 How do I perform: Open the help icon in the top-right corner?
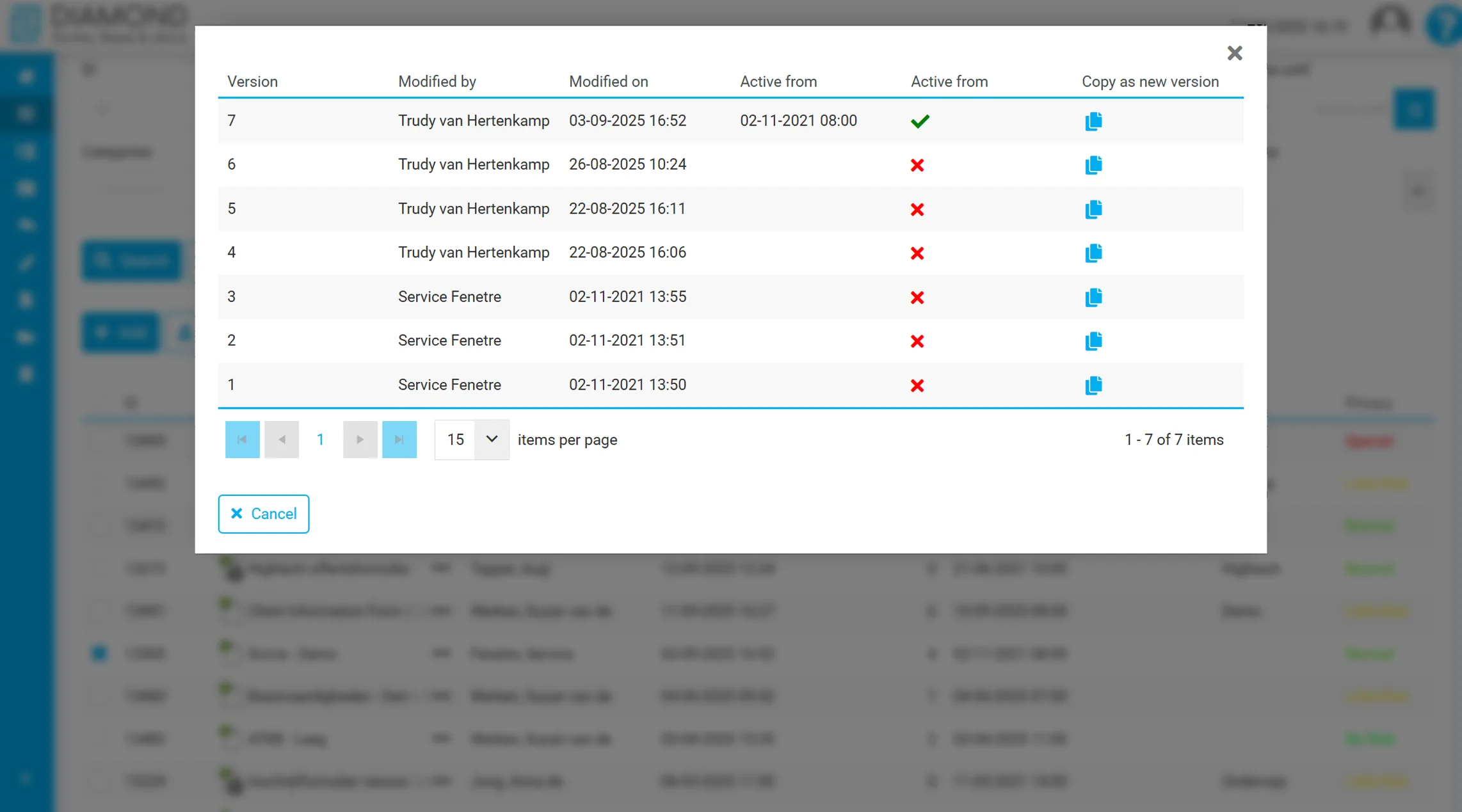coord(1445,27)
